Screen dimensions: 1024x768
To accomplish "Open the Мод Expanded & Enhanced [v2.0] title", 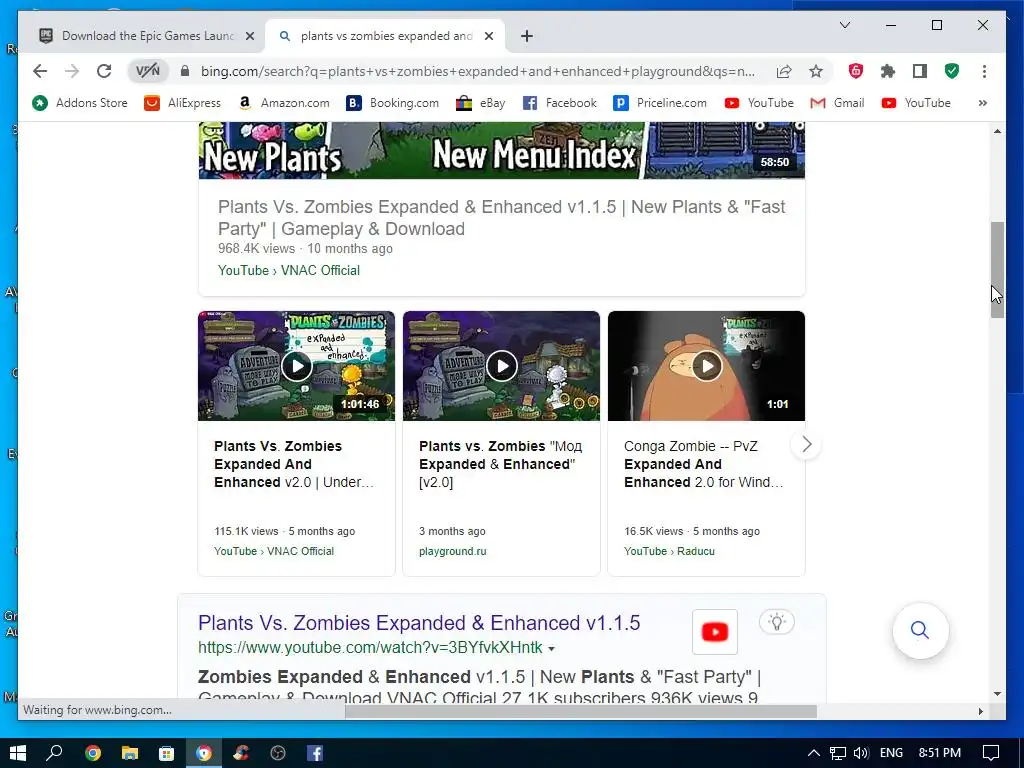I will [500, 464].
